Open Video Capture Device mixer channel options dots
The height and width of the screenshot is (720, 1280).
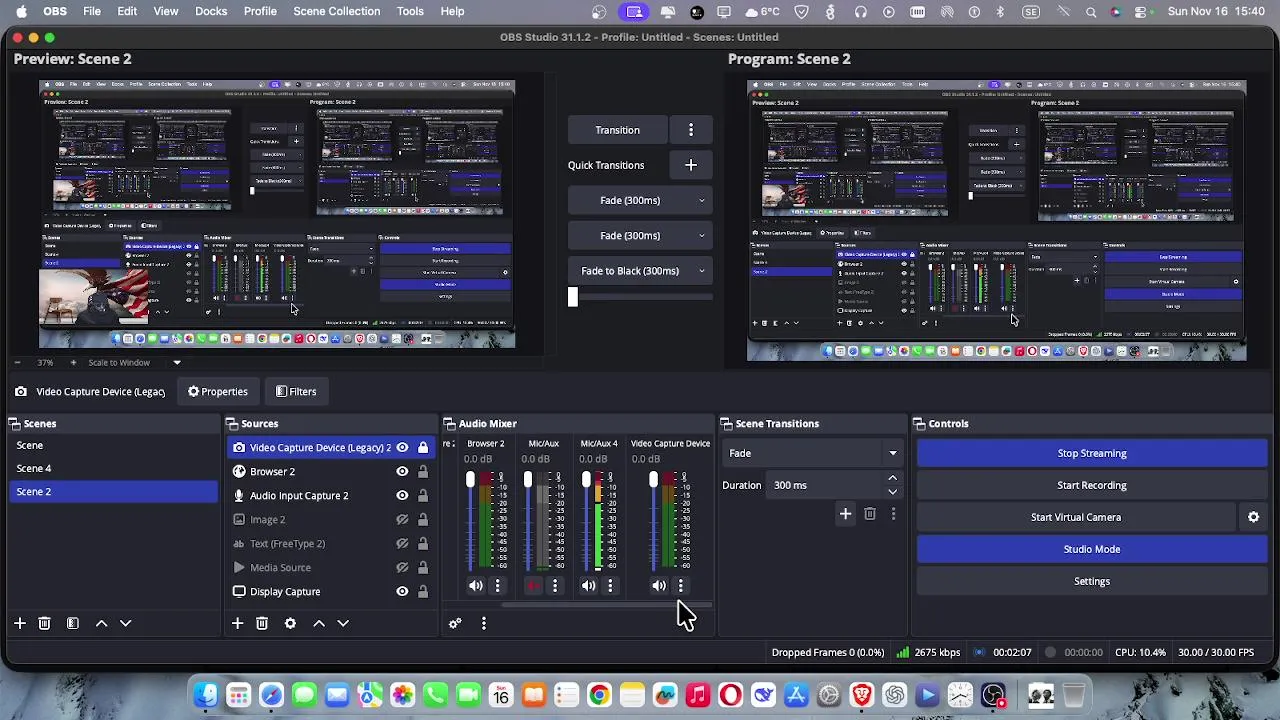[681, 586]
